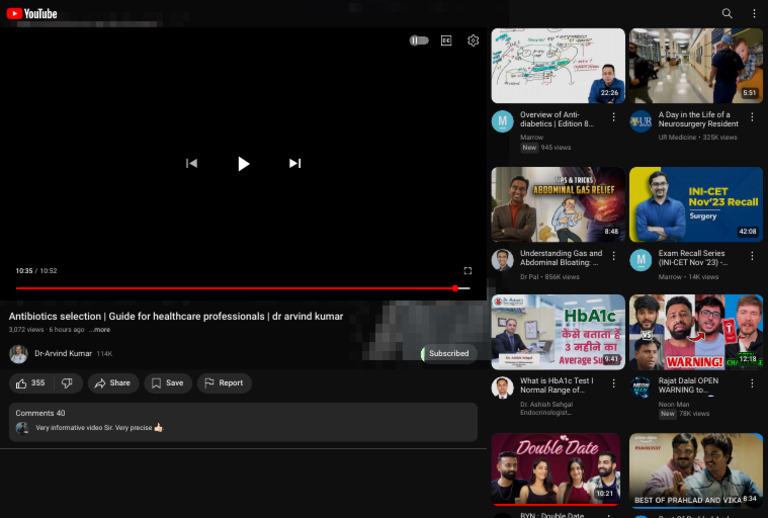Viewport: 768px width, 518px height.
Task: Click the Share button
Action: point(112,383)
